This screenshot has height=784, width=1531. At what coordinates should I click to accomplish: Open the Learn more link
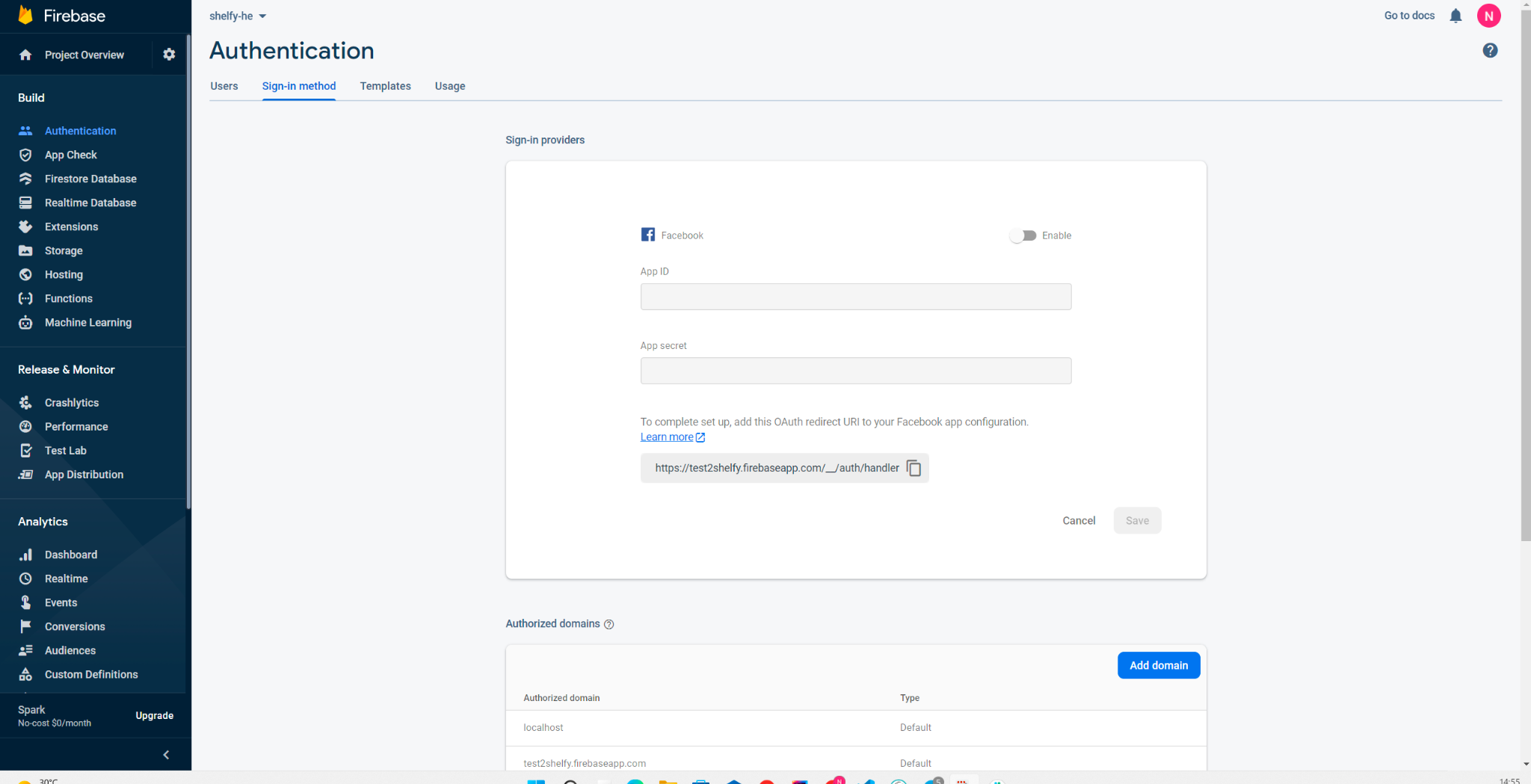[667, 437]
